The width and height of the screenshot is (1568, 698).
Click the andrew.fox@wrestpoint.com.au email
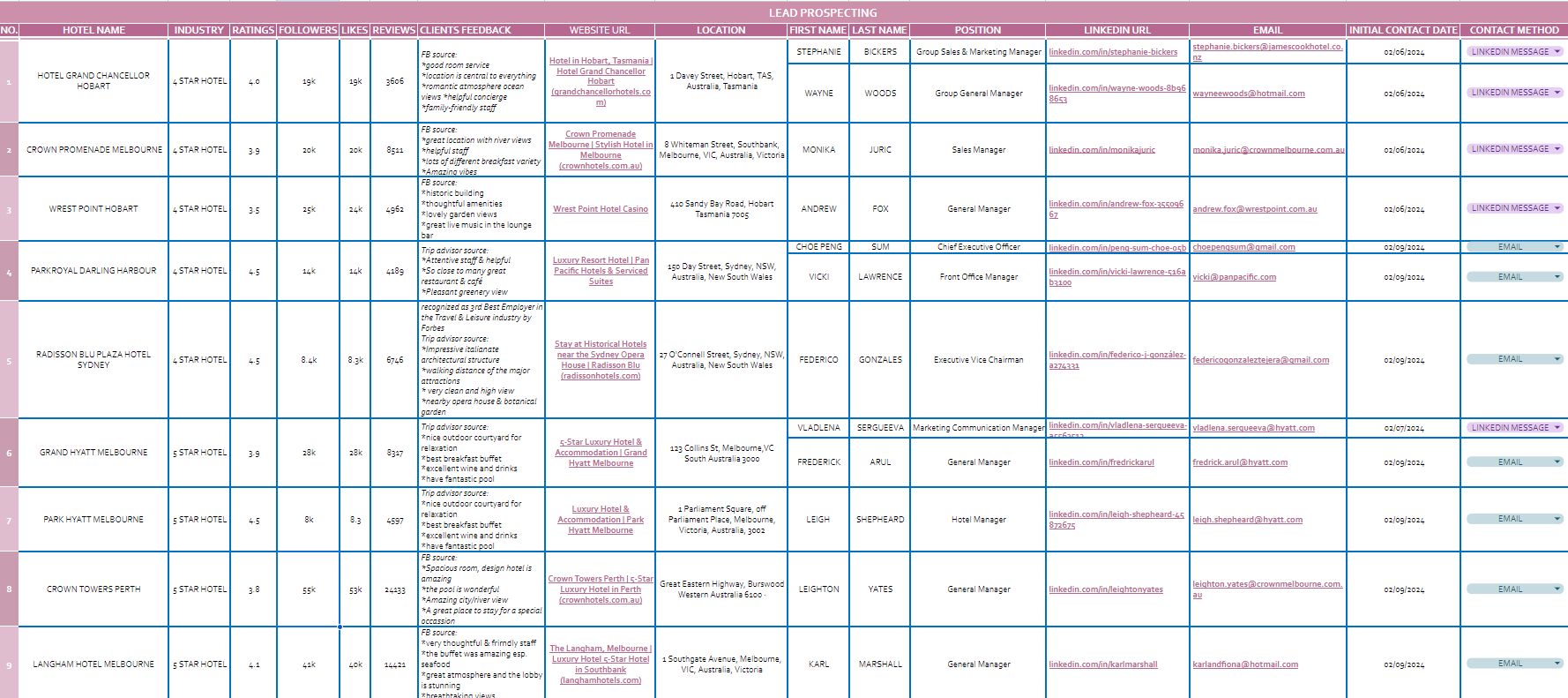coord(1255,209)
